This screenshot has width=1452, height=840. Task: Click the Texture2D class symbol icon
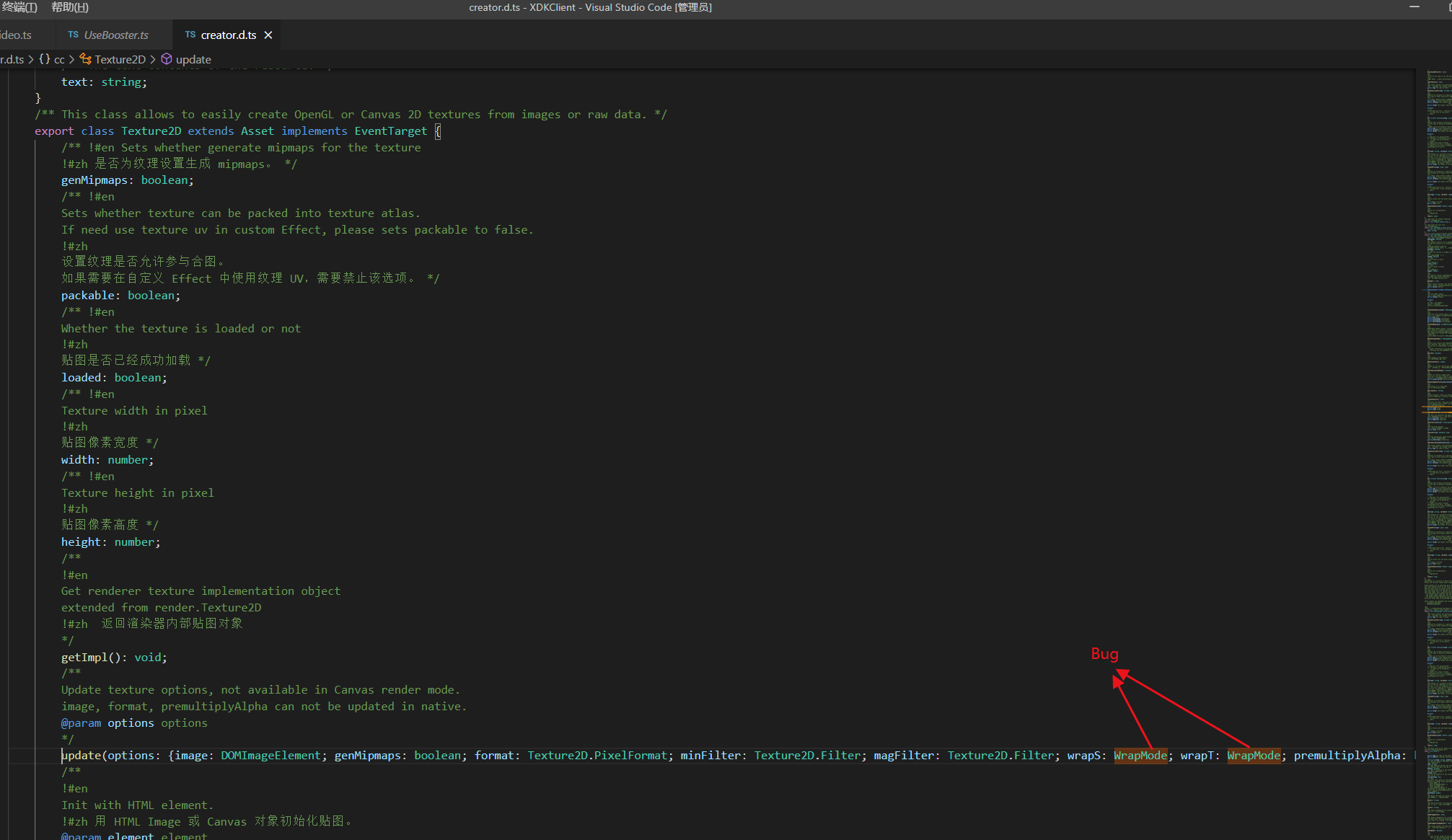tap(86, 59)
